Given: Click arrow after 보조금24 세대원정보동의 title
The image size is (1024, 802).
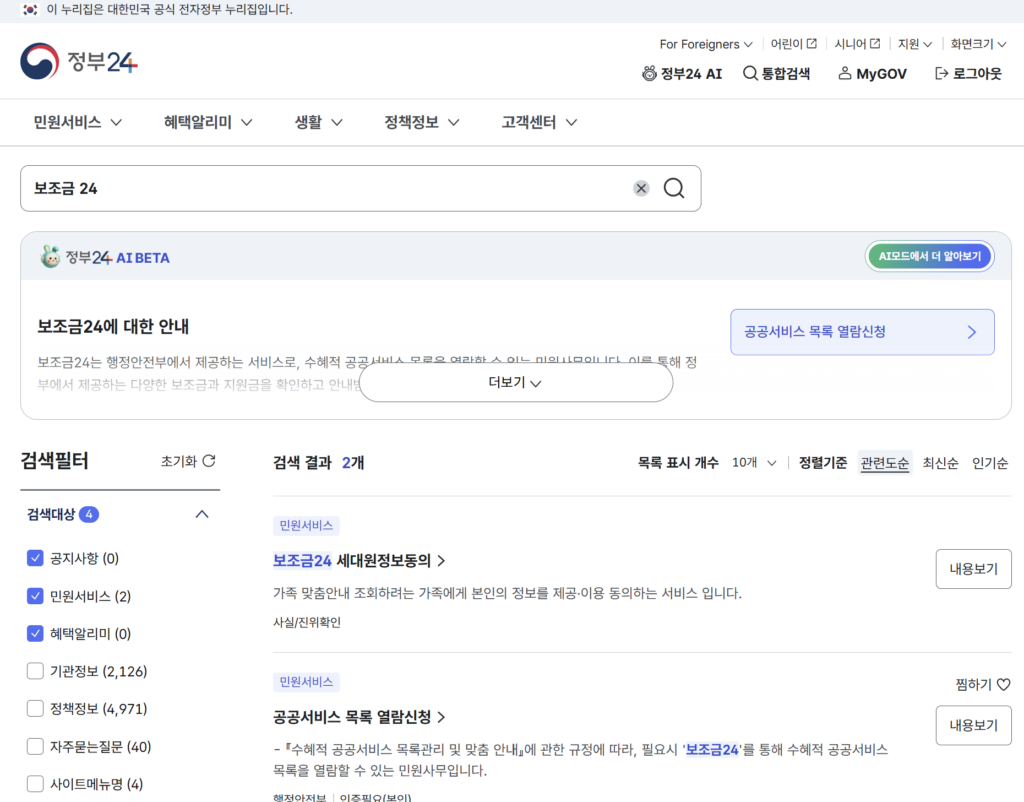Looking at the screenshot, I should pyautogui.click(x=441, y=560).
